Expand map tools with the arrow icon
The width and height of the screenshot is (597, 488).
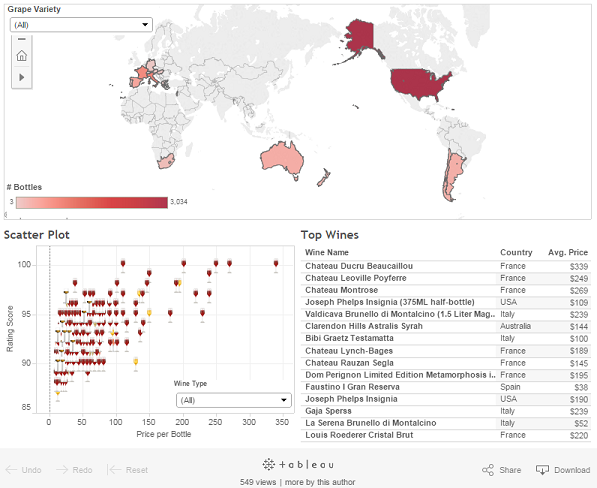click(x=22, y=77)
